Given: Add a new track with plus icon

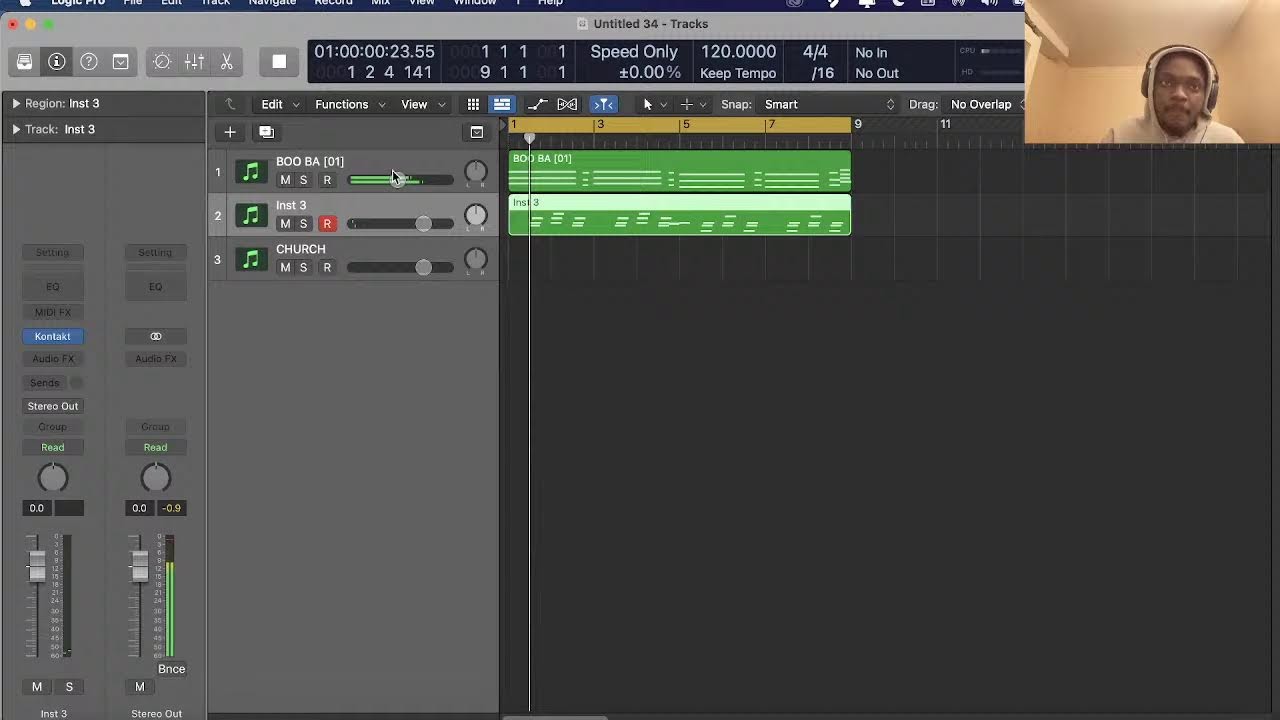Looking at the screenshot, I should (230, 132).
